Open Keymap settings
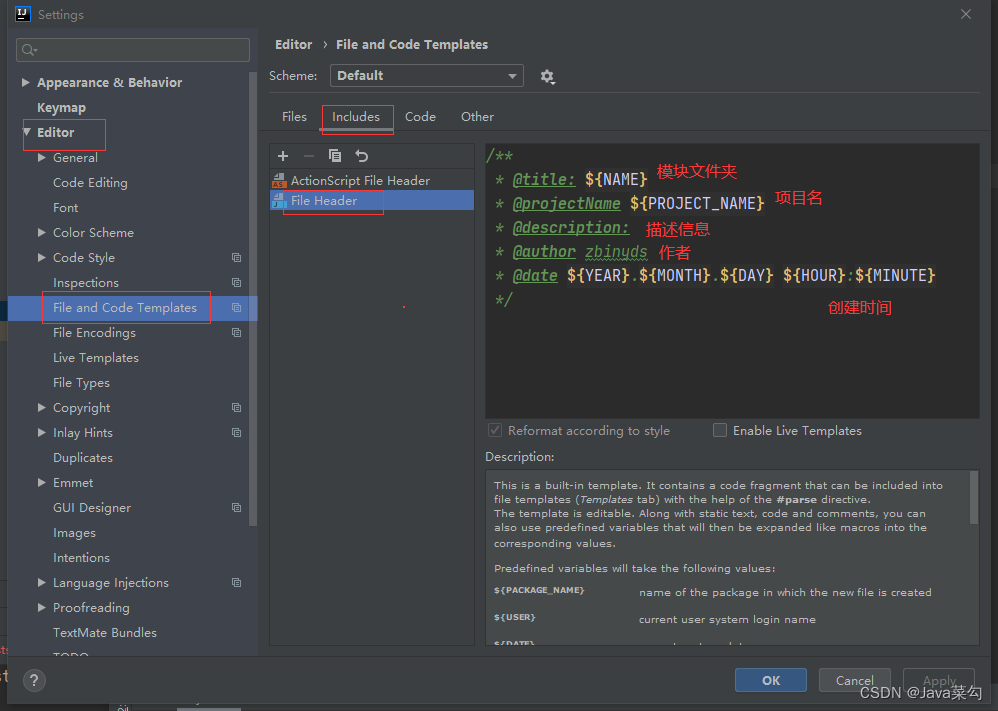 pos(61,108)
